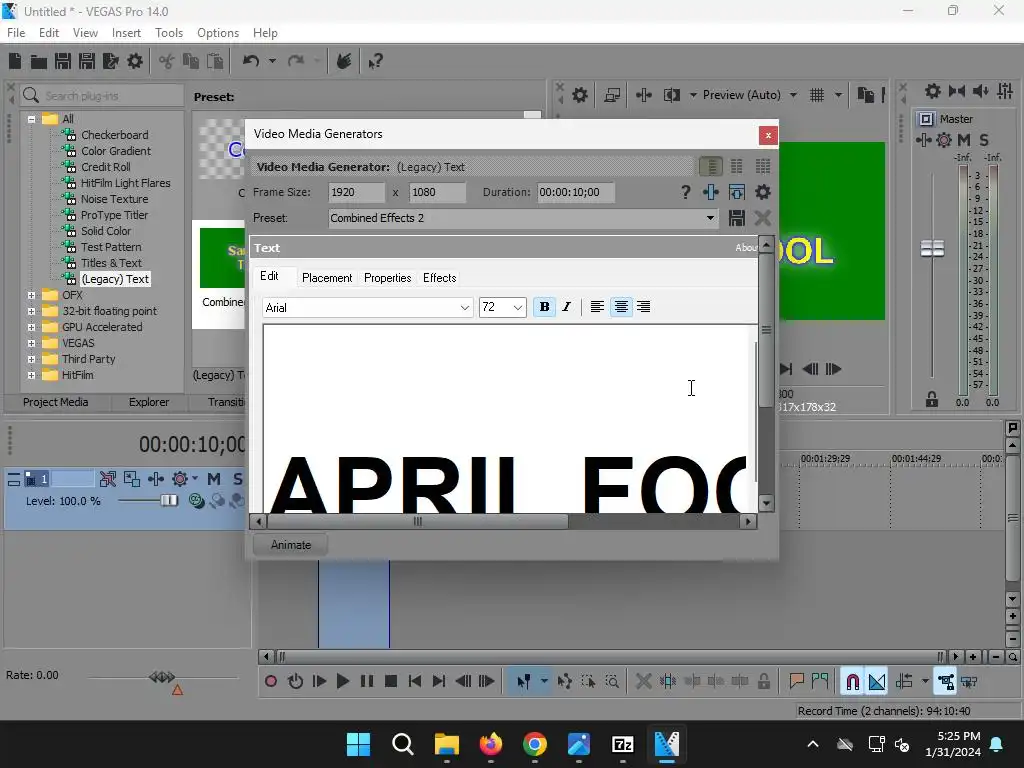The image size is (1024, 768).
Task: Align the text to the right
Action: click(x=644, y=307)
